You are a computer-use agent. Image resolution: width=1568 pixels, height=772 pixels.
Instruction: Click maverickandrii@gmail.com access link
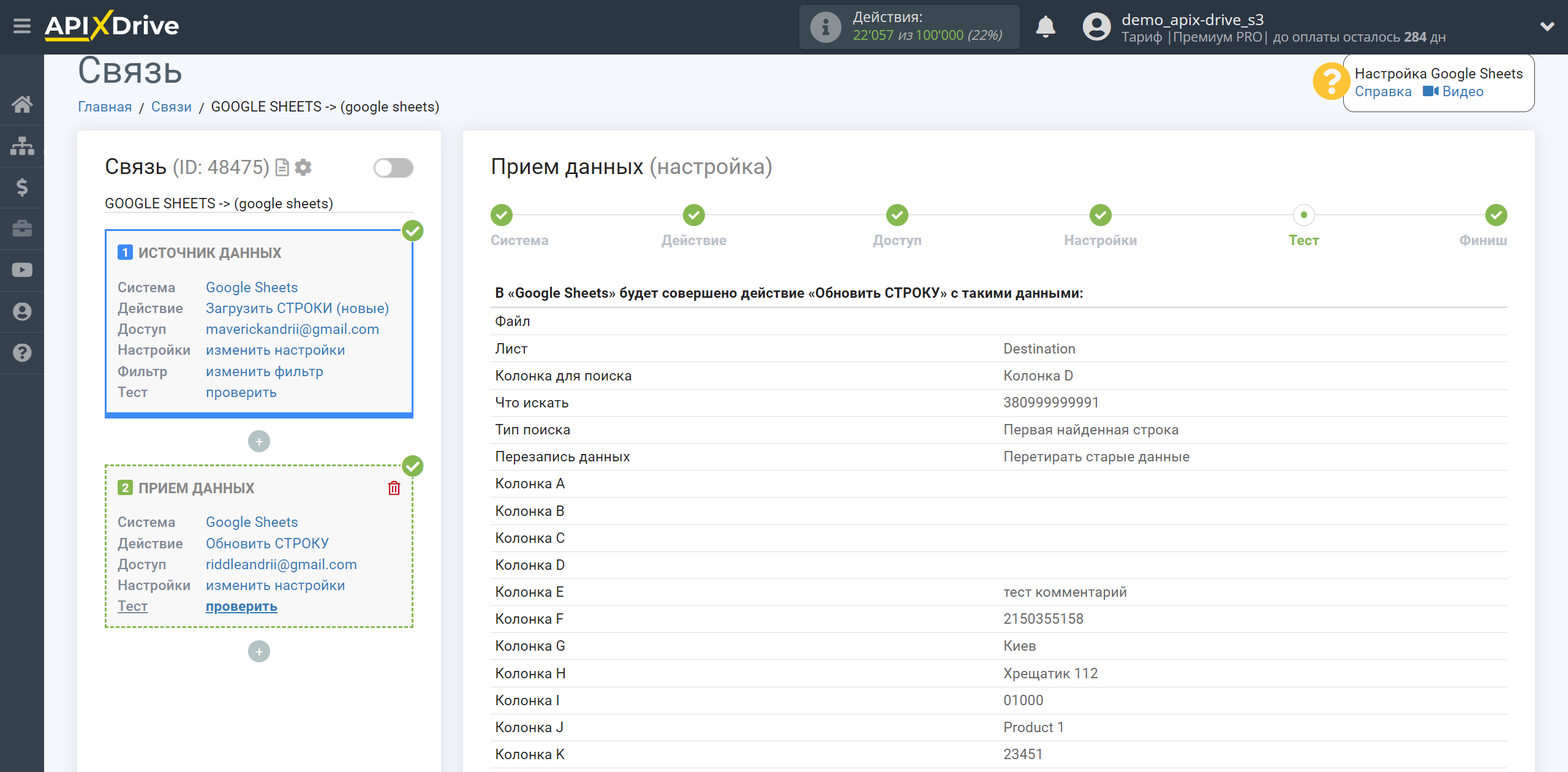click(x=292, y=329)
